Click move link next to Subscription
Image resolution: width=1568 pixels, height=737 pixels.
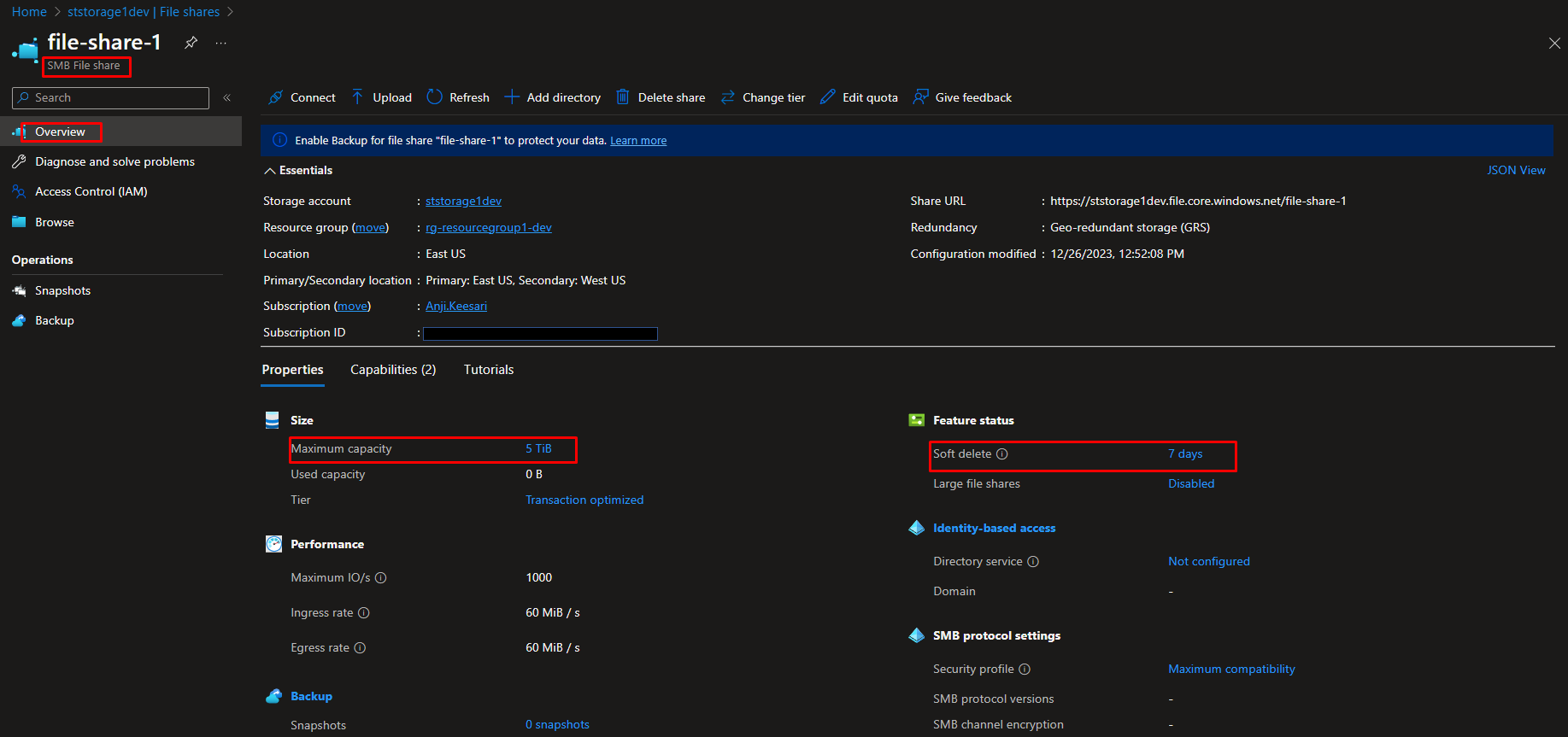tap(352, 306)
